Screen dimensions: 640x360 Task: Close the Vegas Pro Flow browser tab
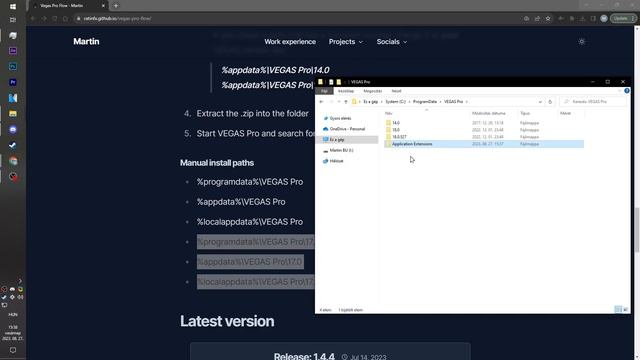pyautogui.click(x=103, y=6)
